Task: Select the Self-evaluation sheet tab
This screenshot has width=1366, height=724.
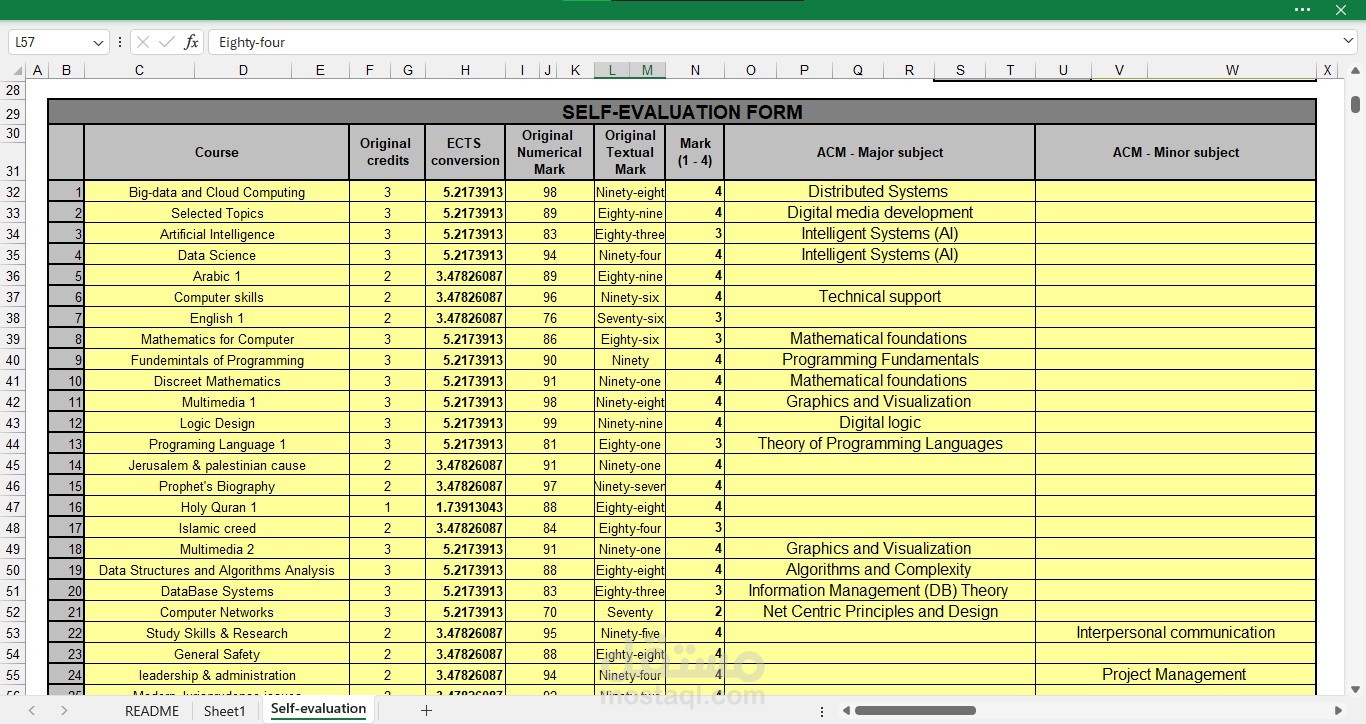Action: pyautogui.click(x=318, y=708)
